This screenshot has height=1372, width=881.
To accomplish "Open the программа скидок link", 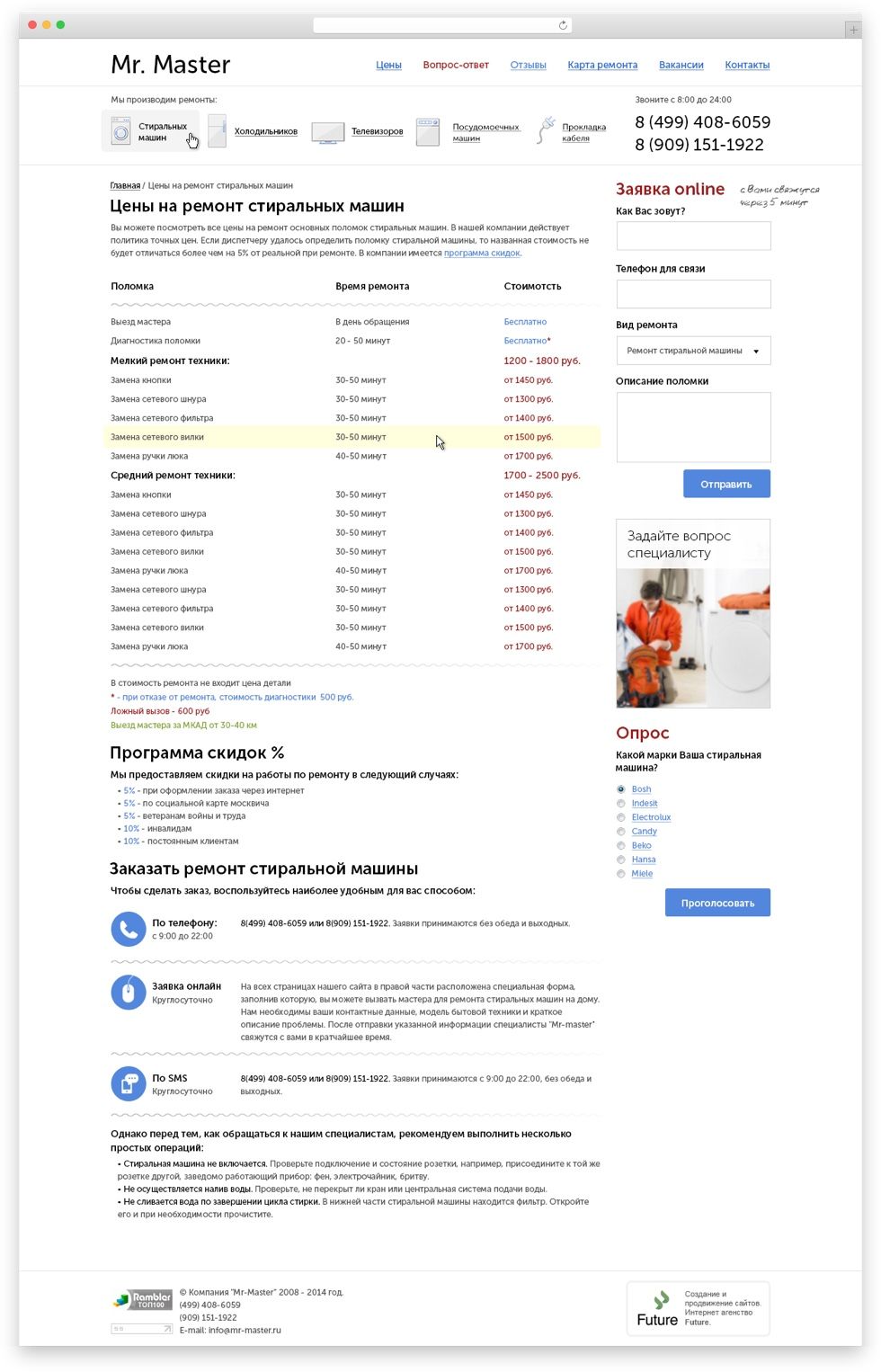I will point(482,254).
